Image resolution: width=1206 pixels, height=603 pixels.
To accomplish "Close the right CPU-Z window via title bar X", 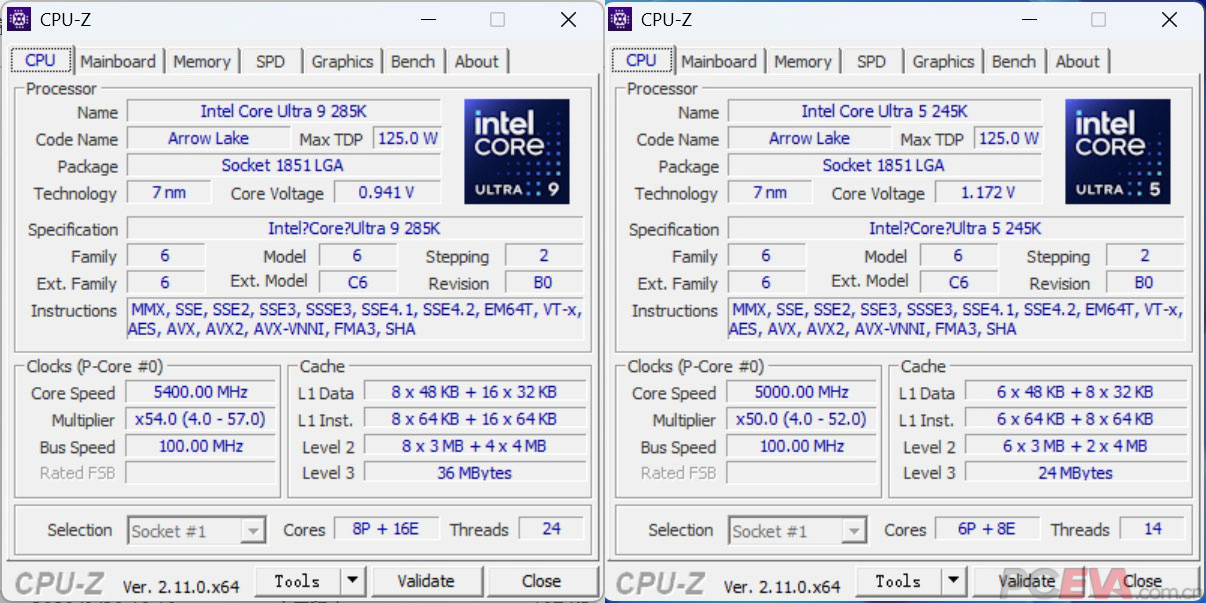I will click(1169, 19).
